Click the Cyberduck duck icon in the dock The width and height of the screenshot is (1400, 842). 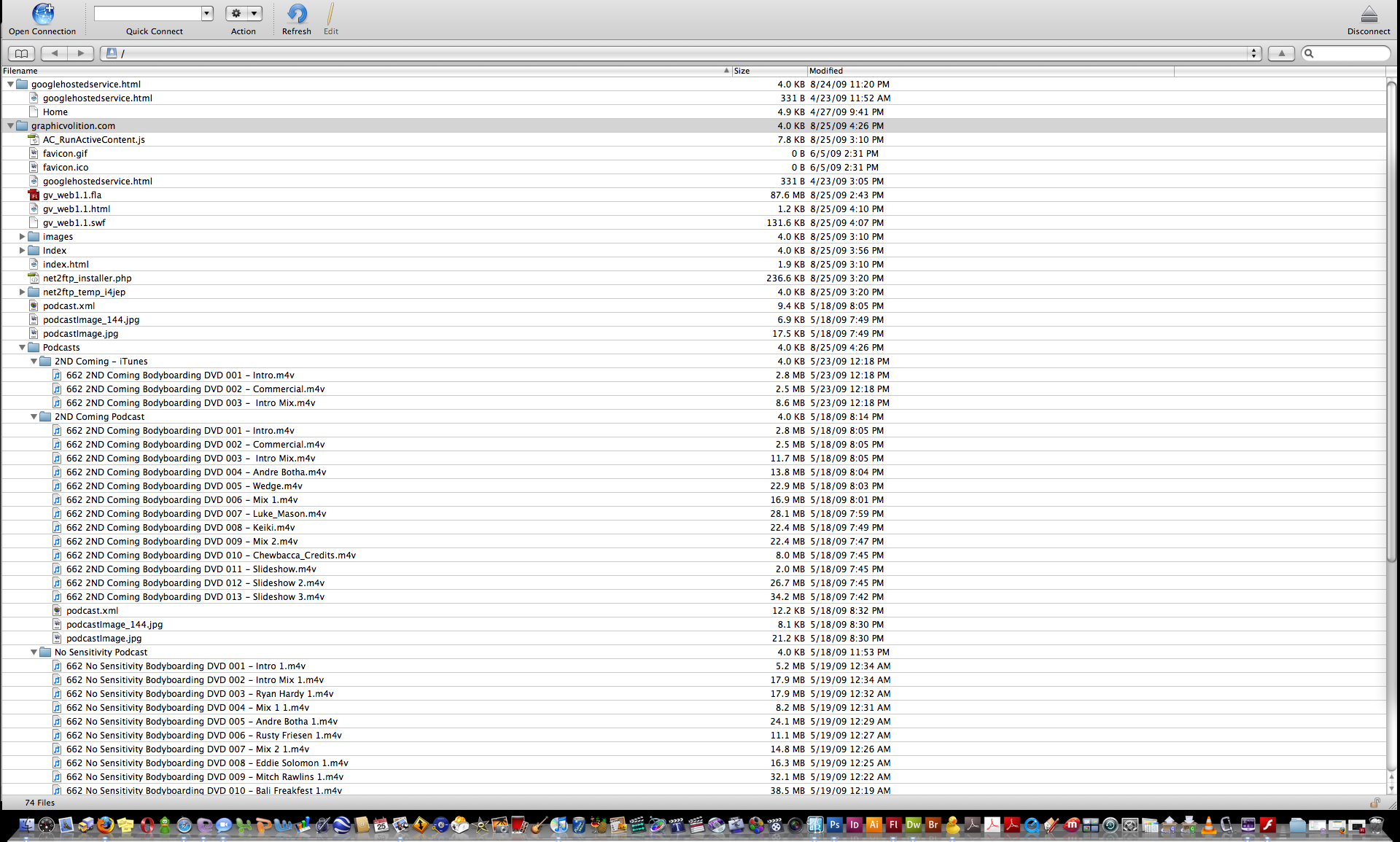(952, 825)
